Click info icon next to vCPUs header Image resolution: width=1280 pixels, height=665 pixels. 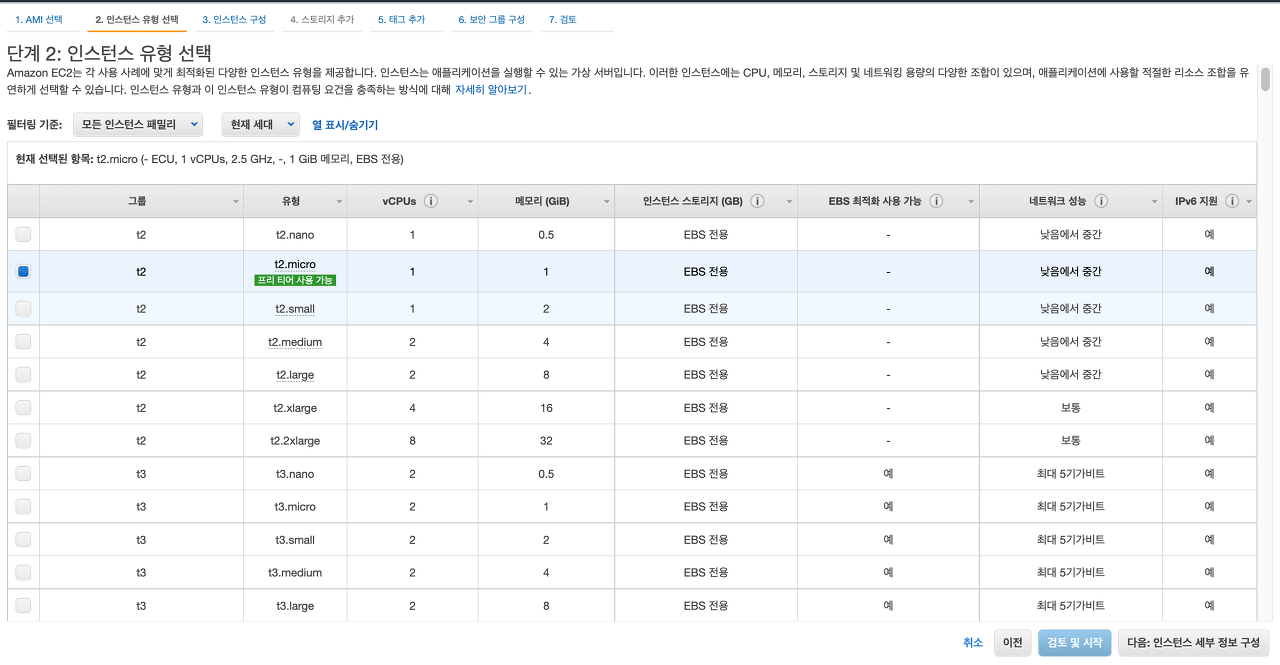[431, 201]
